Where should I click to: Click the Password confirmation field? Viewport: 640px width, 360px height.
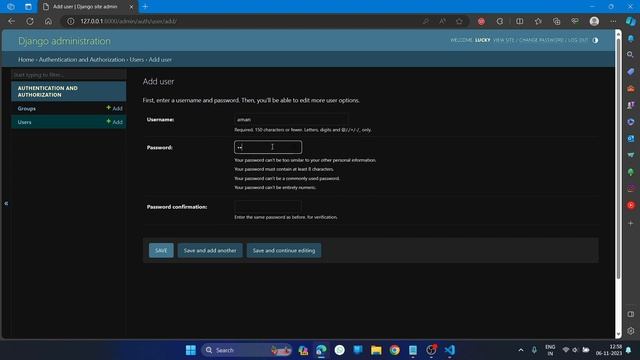(x=268, y=206)
